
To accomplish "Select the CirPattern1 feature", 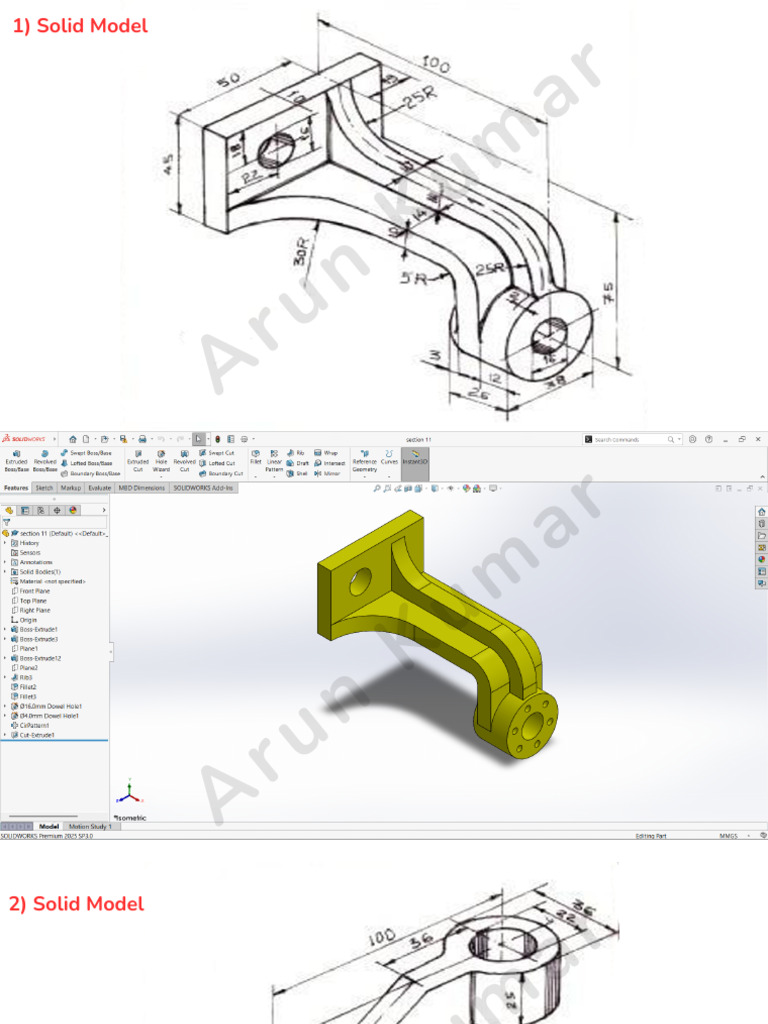I will coord(30,726).
